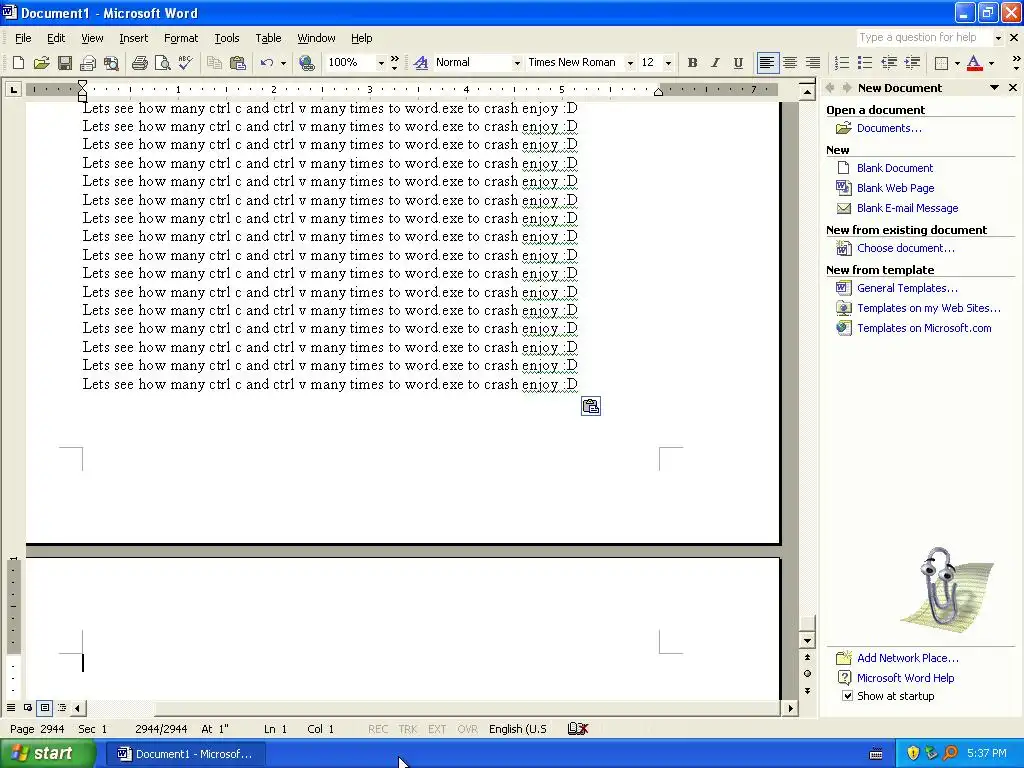Click the ruler tab stop selector
1024x768 pixels.
pos(13,89)
